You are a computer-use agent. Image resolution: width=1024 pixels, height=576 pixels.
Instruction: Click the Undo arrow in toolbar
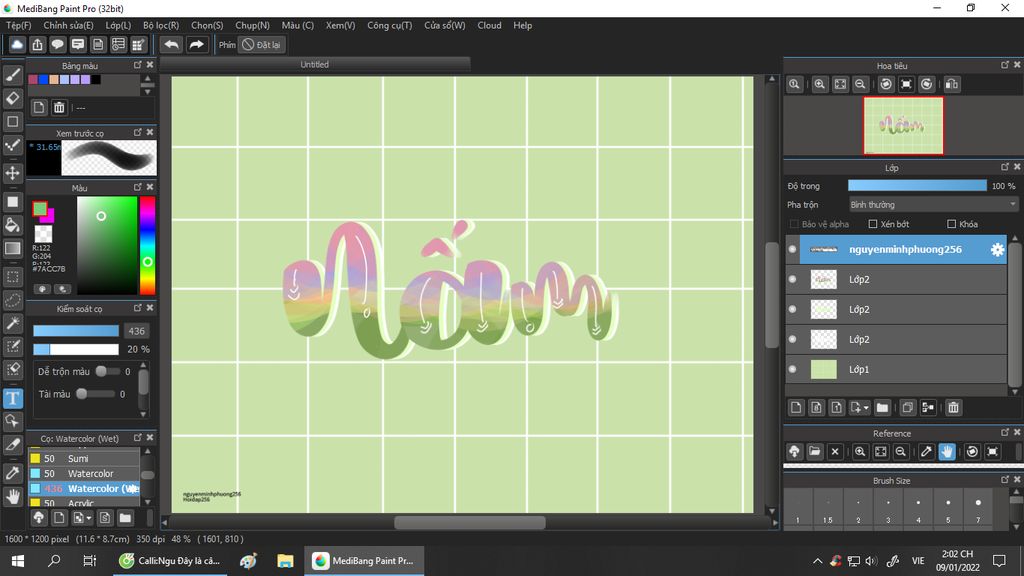coord(172,44)
